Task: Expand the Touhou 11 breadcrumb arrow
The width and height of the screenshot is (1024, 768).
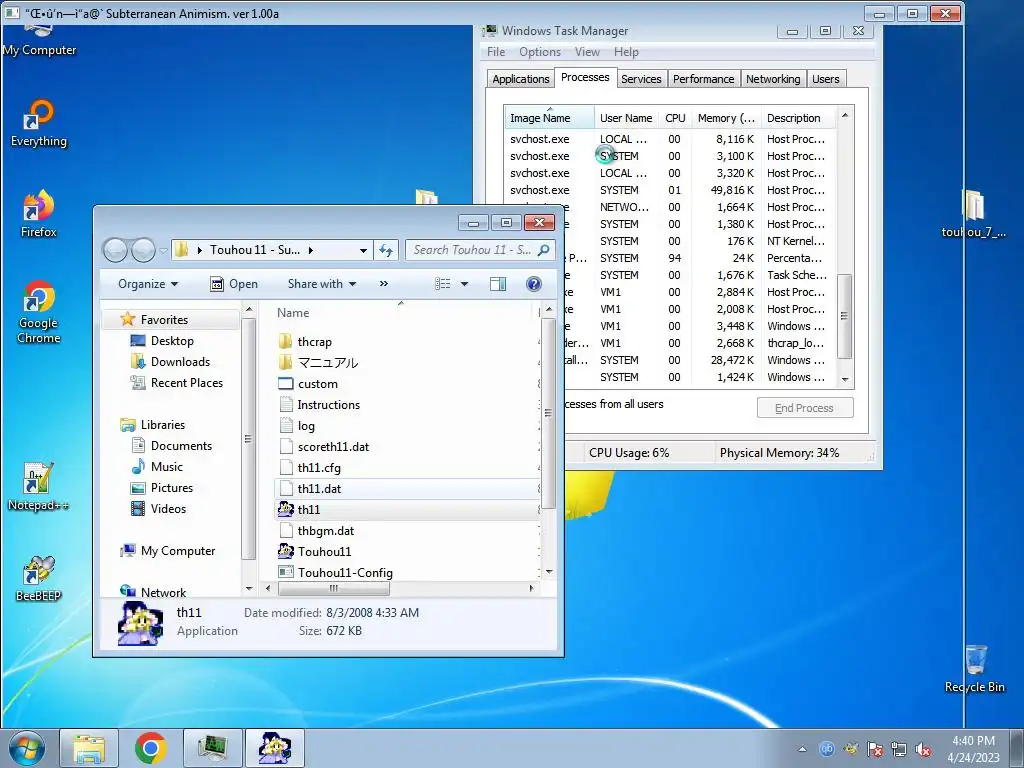Action: 310,250
